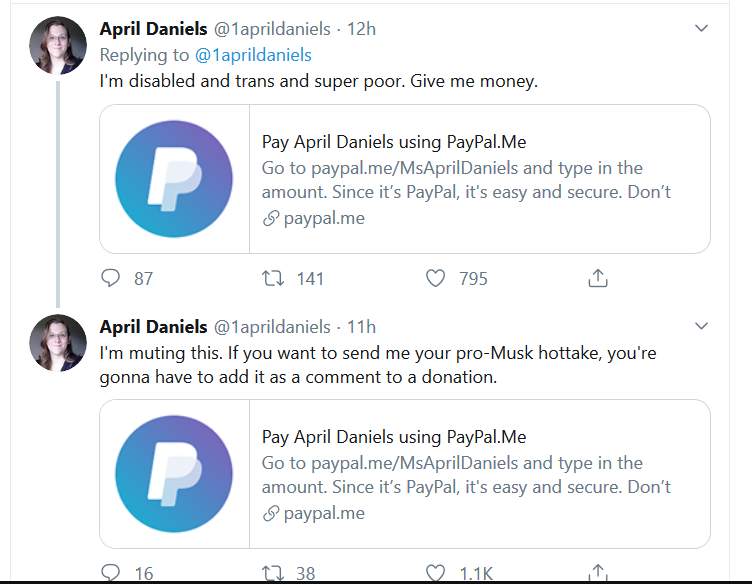This screenshot has width=752, height=584.
Task: Share the second tweet via upload icon
Action: (x=598, y=573)
